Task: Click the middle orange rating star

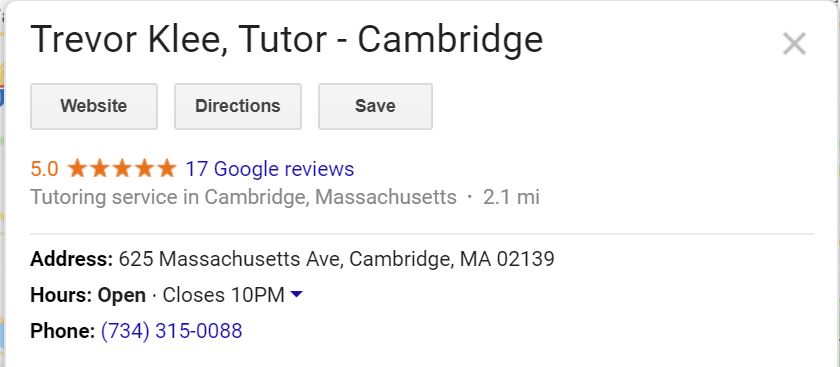Action: click(122, 168)
